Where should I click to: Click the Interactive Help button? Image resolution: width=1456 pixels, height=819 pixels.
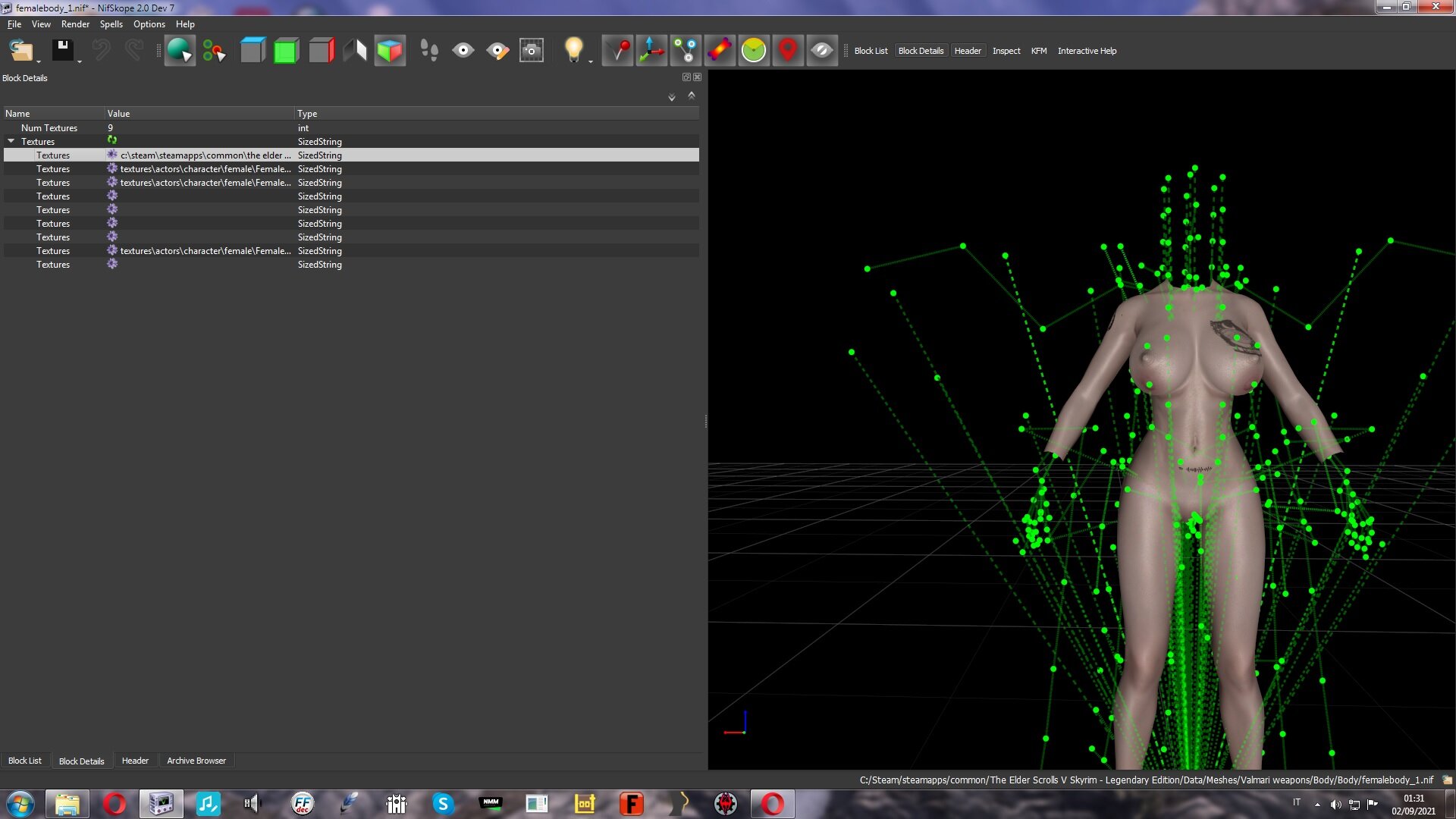coord(1087,51)
